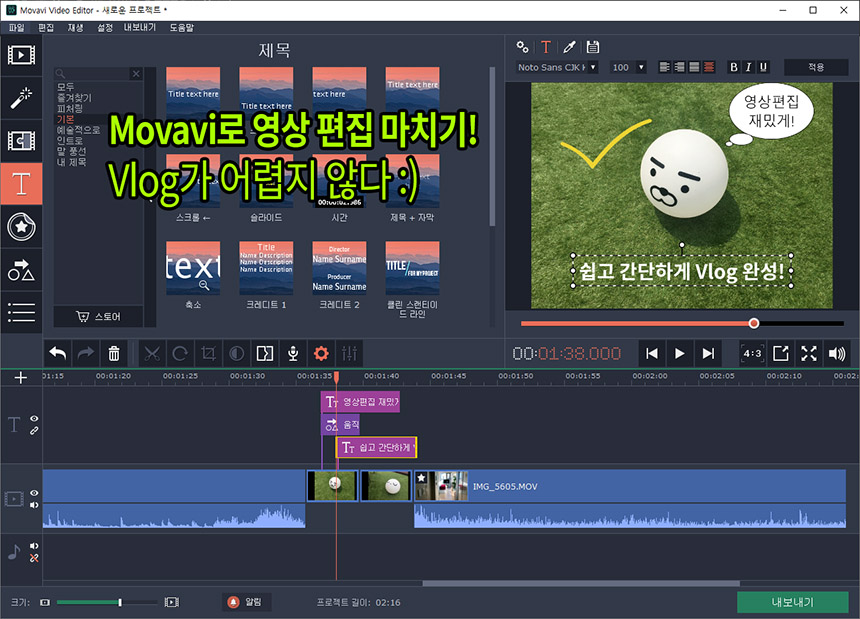Screen dimensions: 860x619
Task: Clear the title search field X
Action: point(136,73)
